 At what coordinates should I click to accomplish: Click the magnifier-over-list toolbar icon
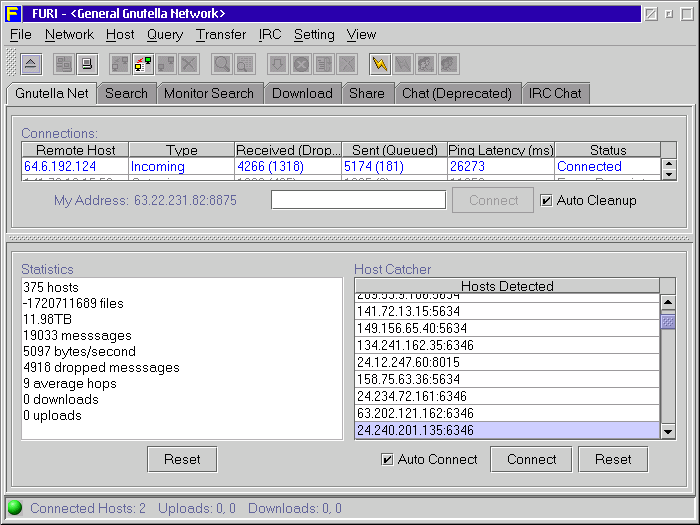click(x=245, y=64)
